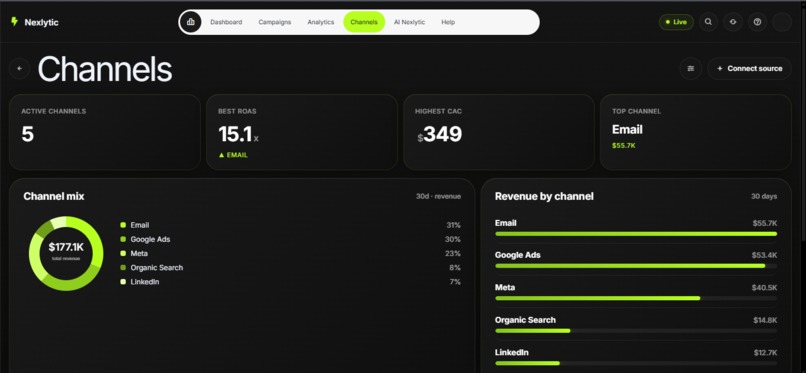Click the 31% share value
The height and width of the screenshot is (373, 806).
click(x=453, y=225)
